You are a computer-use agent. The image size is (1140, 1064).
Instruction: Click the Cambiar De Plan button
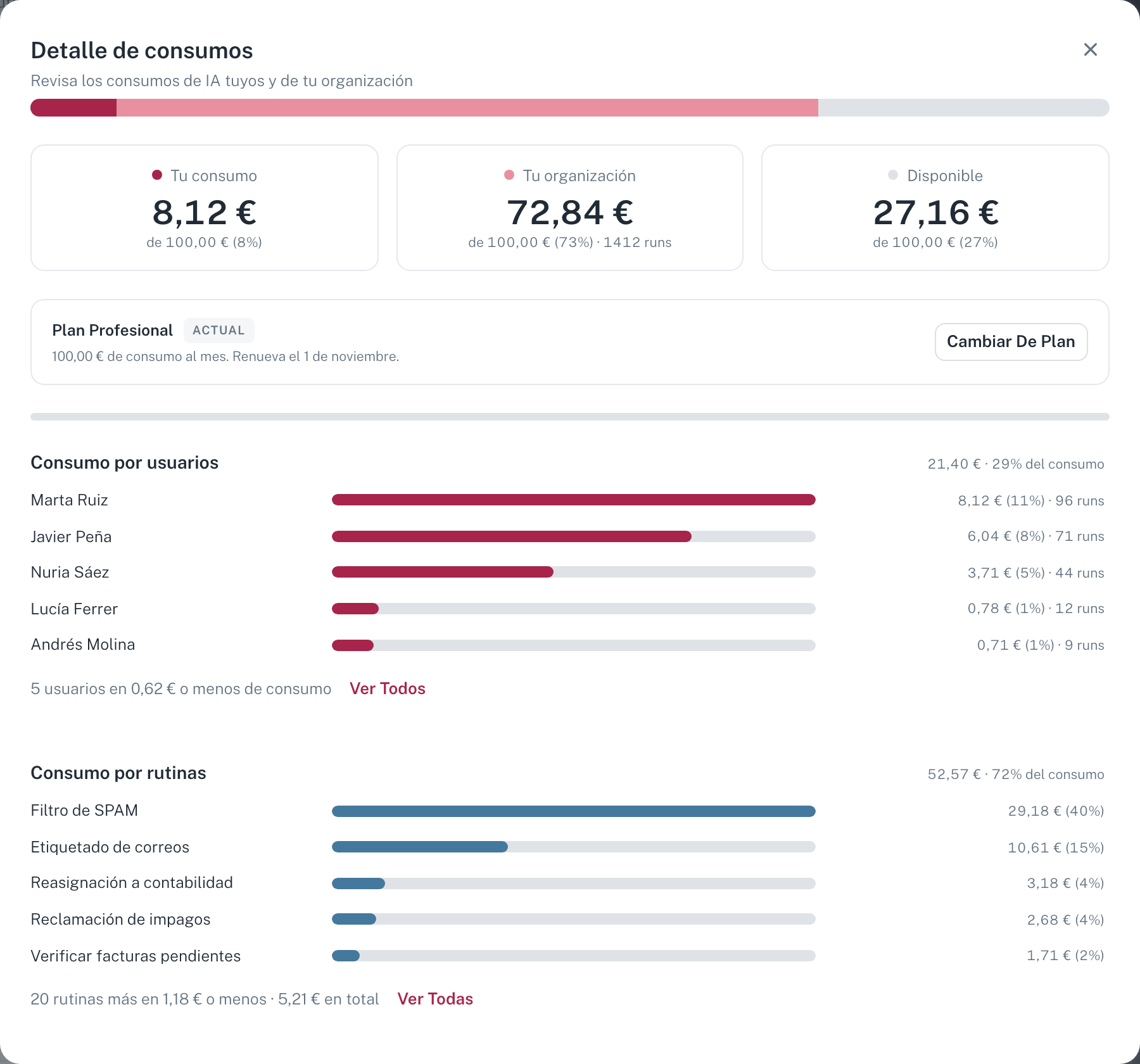1011,342
